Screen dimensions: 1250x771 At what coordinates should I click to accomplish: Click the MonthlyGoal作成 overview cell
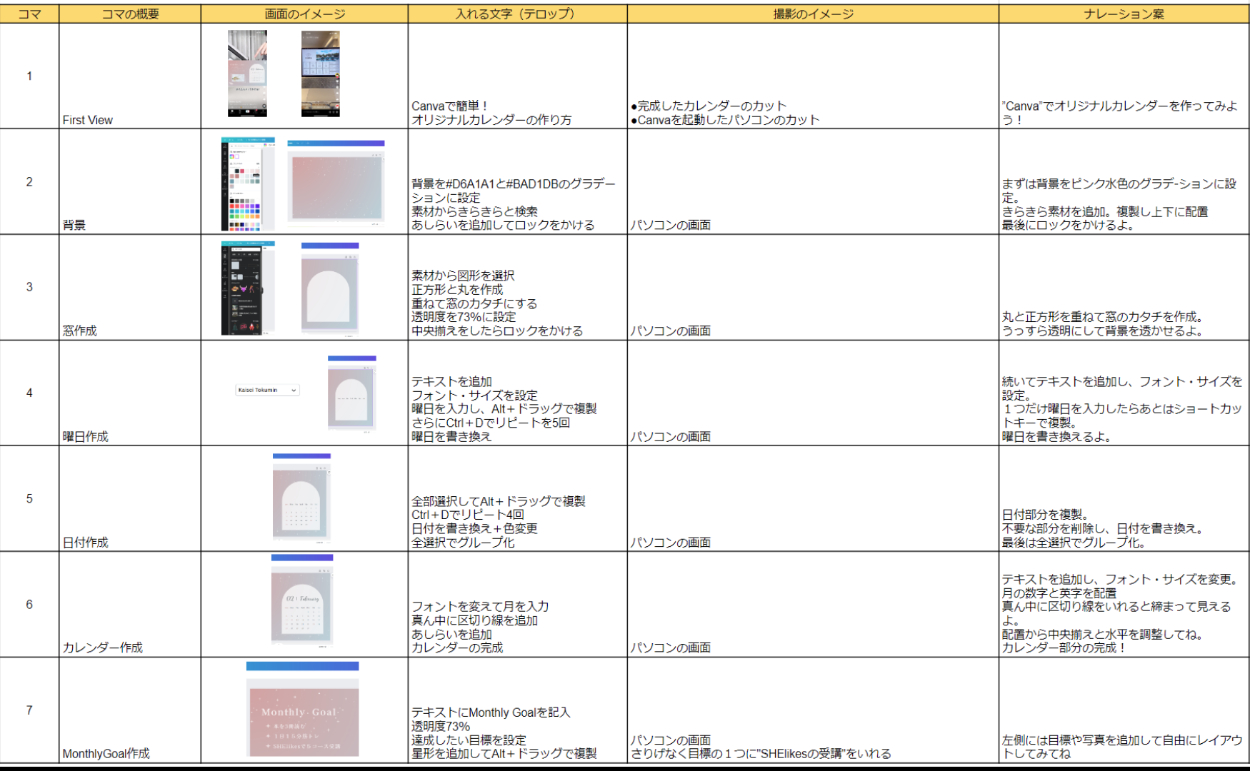click(130, 710)
